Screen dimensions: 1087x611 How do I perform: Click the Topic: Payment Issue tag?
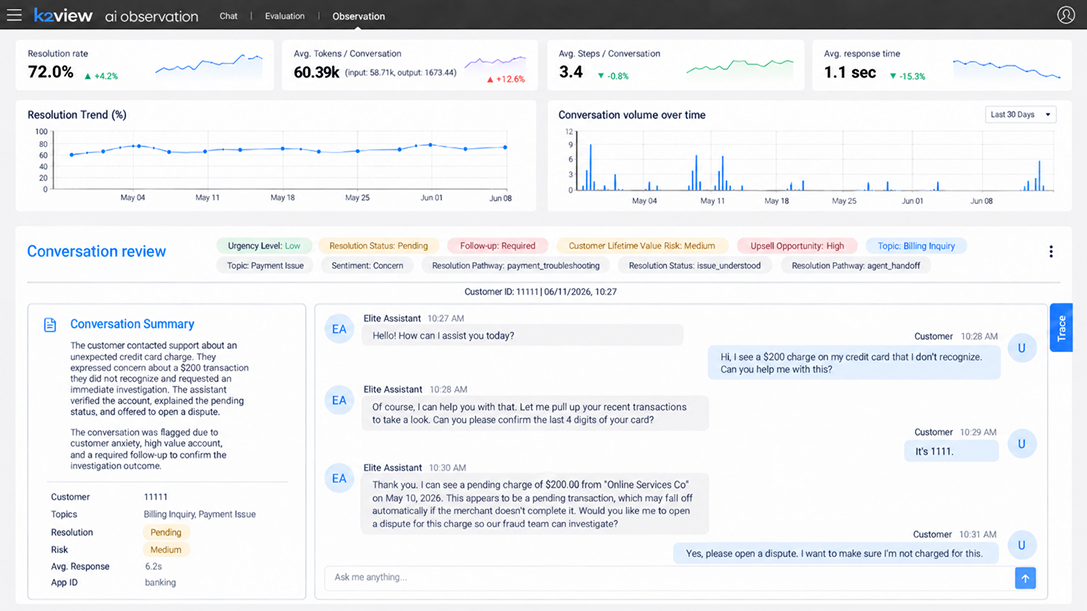point(265,266)
